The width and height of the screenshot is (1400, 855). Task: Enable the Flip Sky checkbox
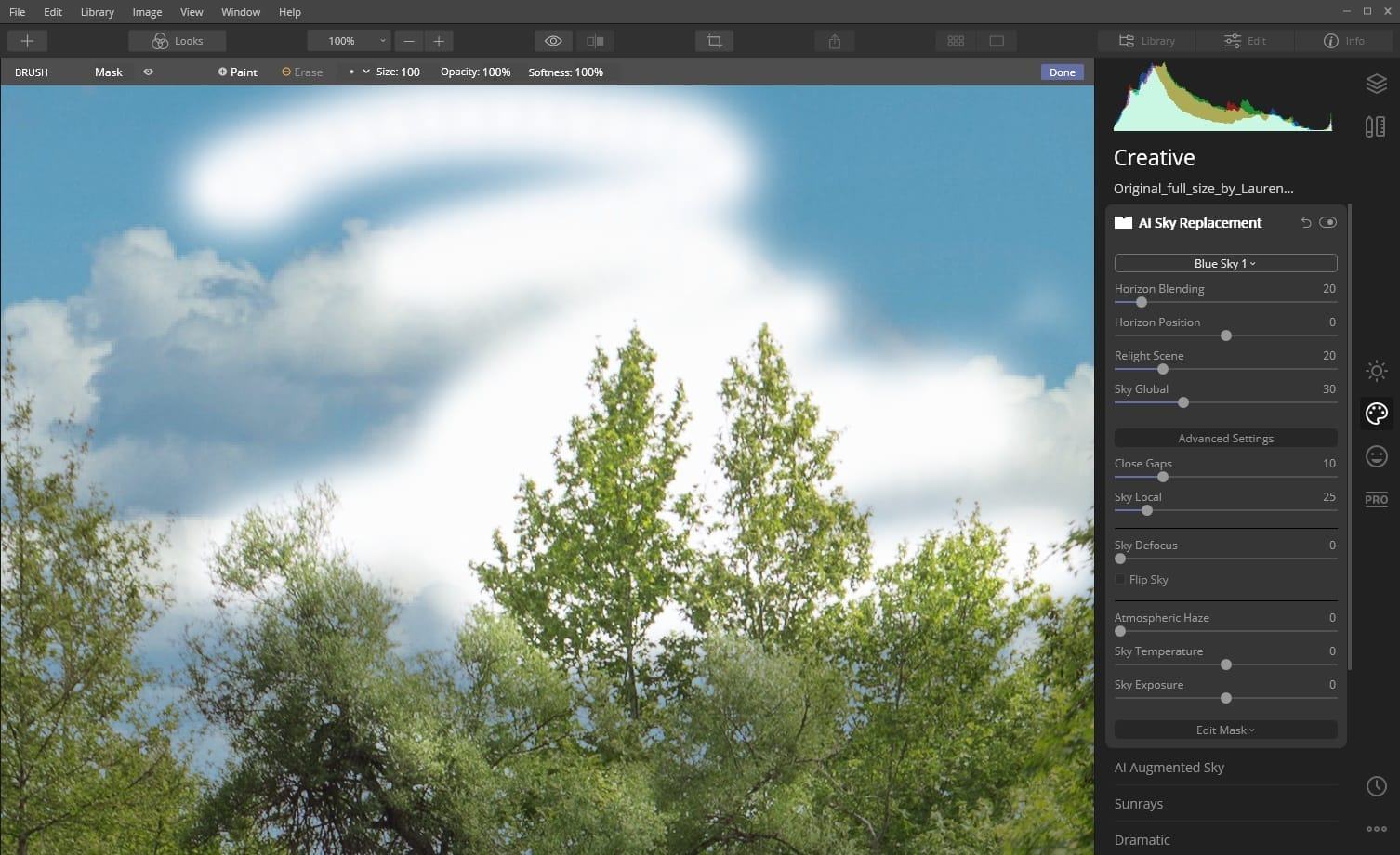point(1120,579)
